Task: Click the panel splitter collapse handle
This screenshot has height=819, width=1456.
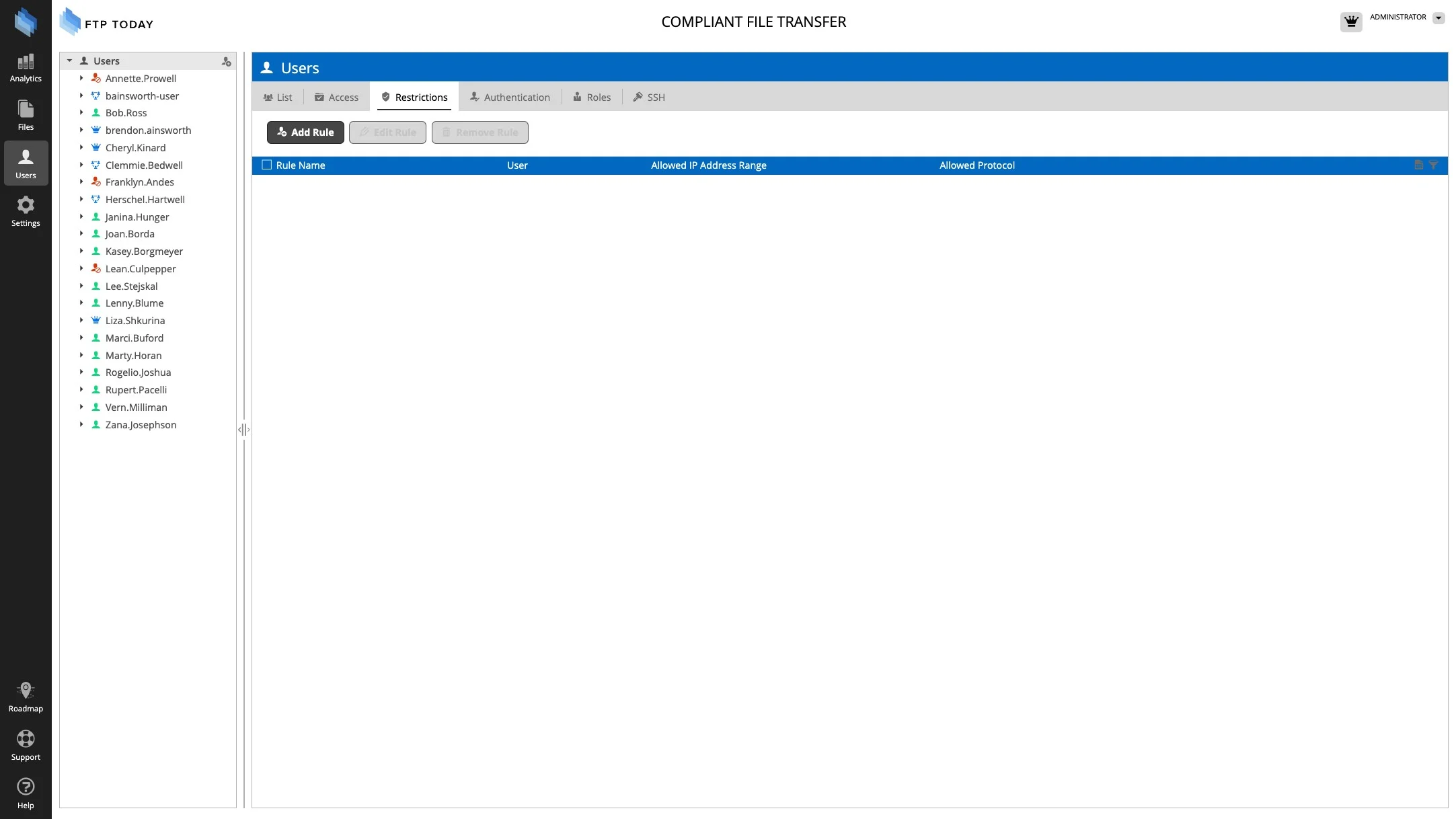Action: (x=243, y=430)
